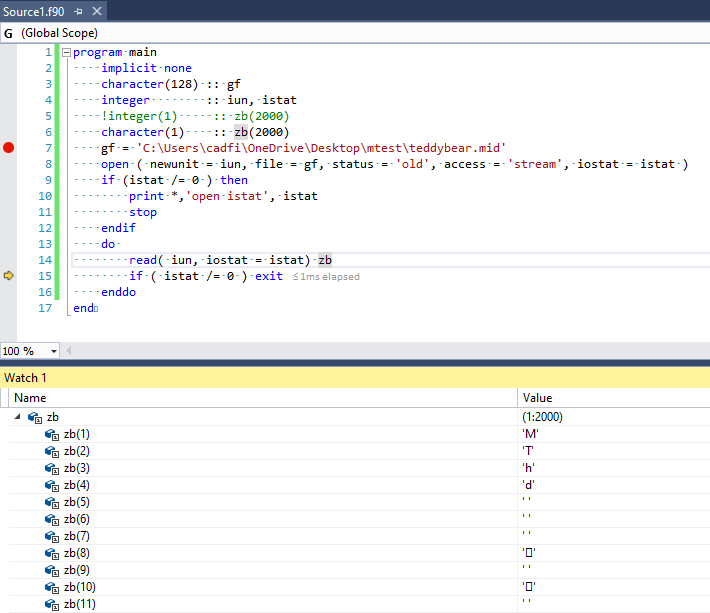Click the variable icon next to zb
The height and width of the screenshot is (613, 710).
pyautogui.click(x=34, y=416)
